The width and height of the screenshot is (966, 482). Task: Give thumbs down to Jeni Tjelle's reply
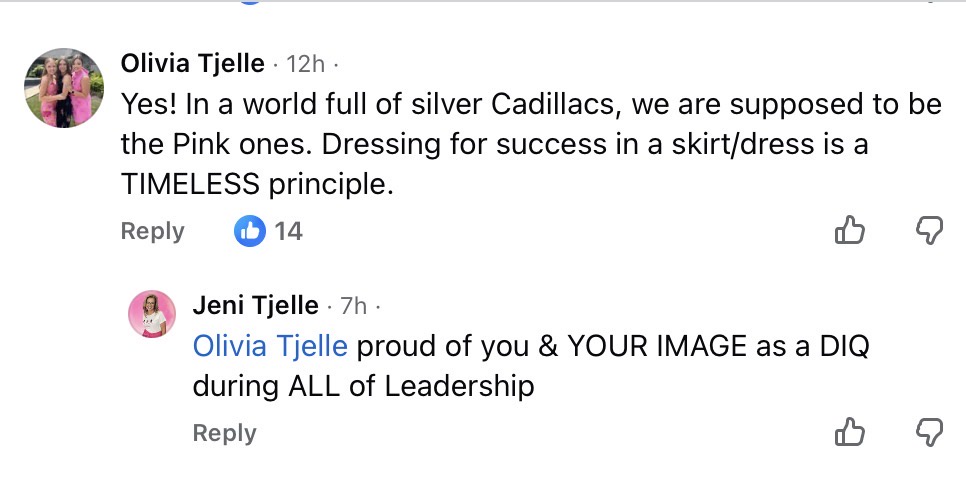(x=930, y=432)
